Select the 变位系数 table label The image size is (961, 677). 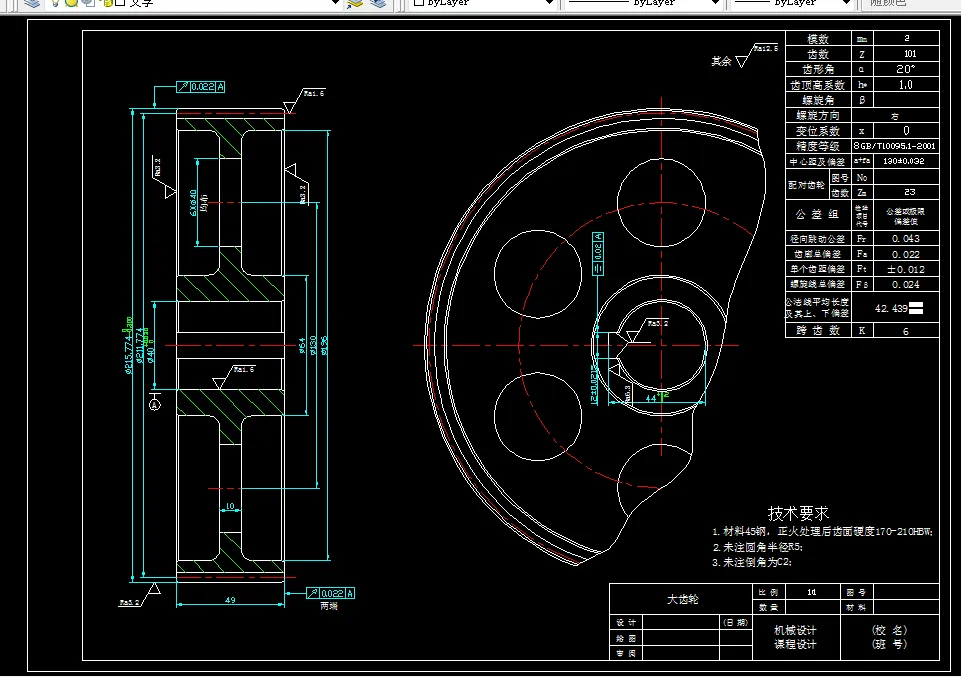click(818, 131)
